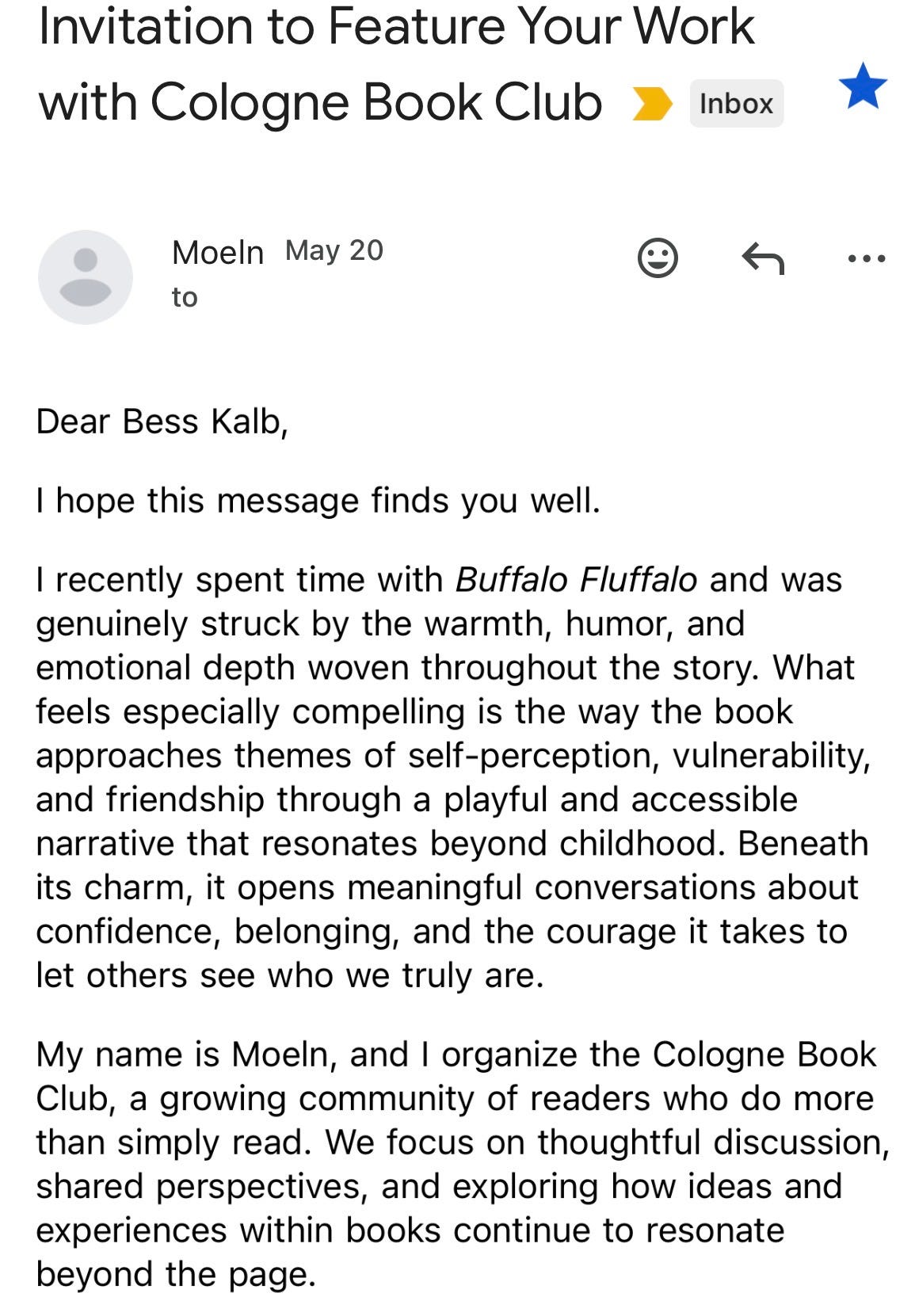Tap "Cologne Book Club" in the subject
The height and width of the screenshot is (1316, 915).
(376, 103)
